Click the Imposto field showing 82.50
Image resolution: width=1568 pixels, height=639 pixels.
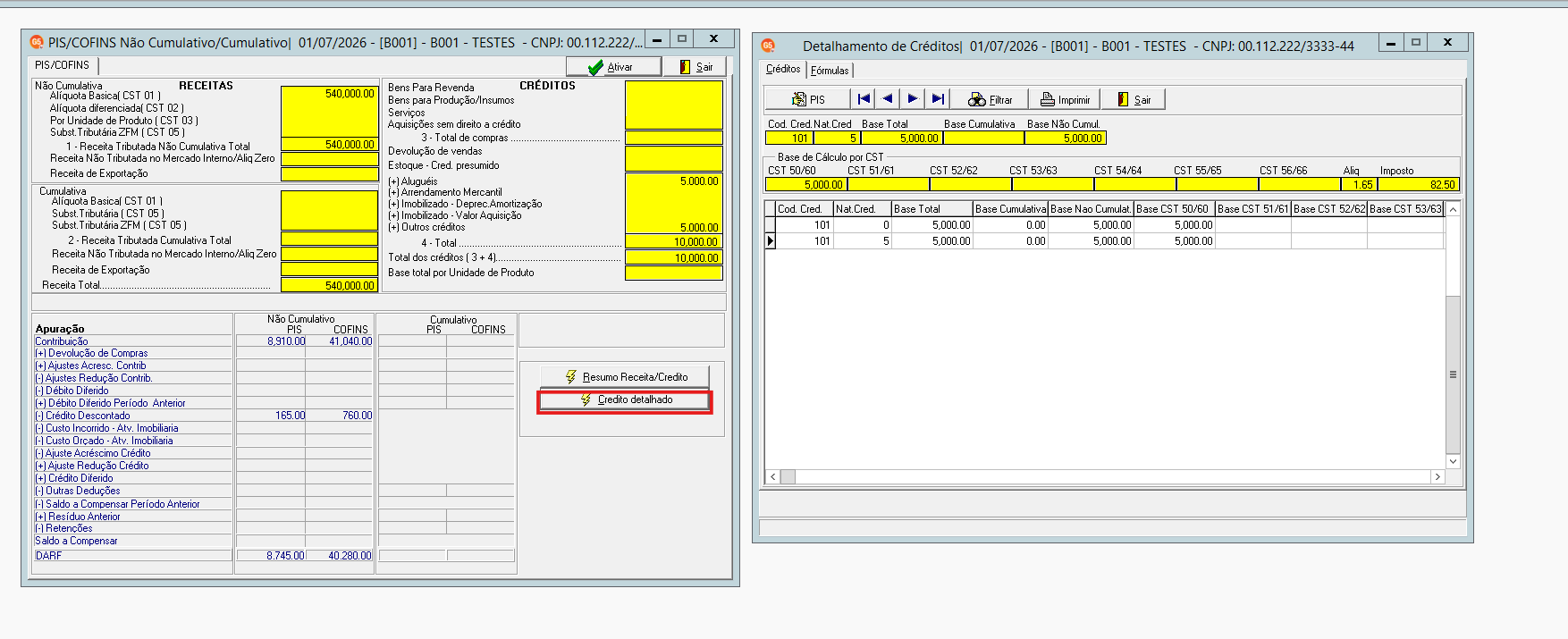[1419, 185]
